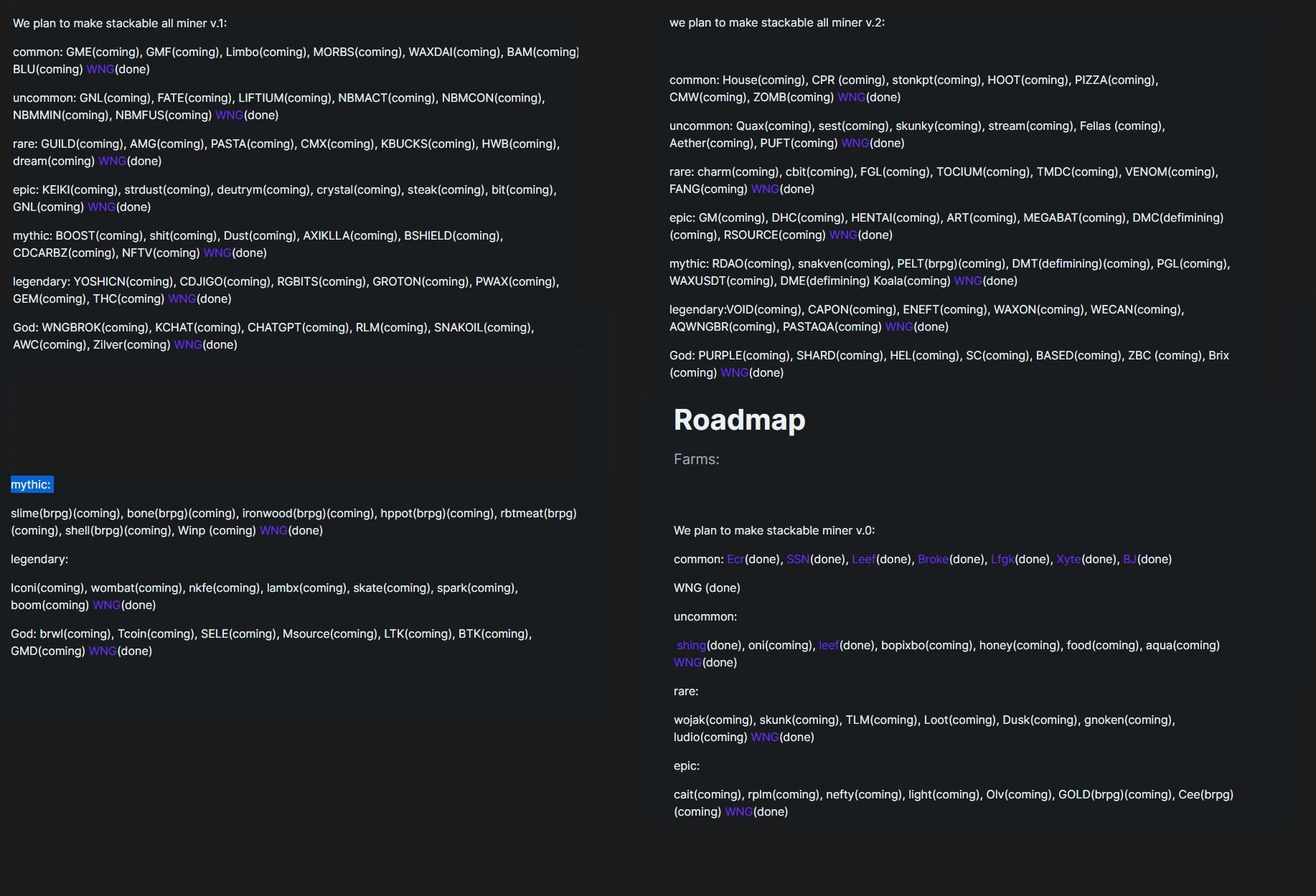Click the 'PIZZA(coming)' entry
Image resolution: width=1316 pixels, height=896 pixels.
point(1115,80)
